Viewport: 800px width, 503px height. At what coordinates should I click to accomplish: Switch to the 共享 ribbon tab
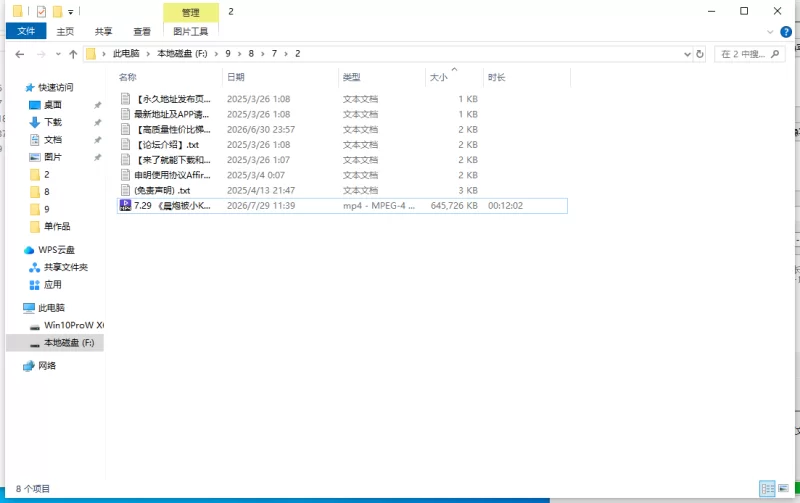(103, 32)
